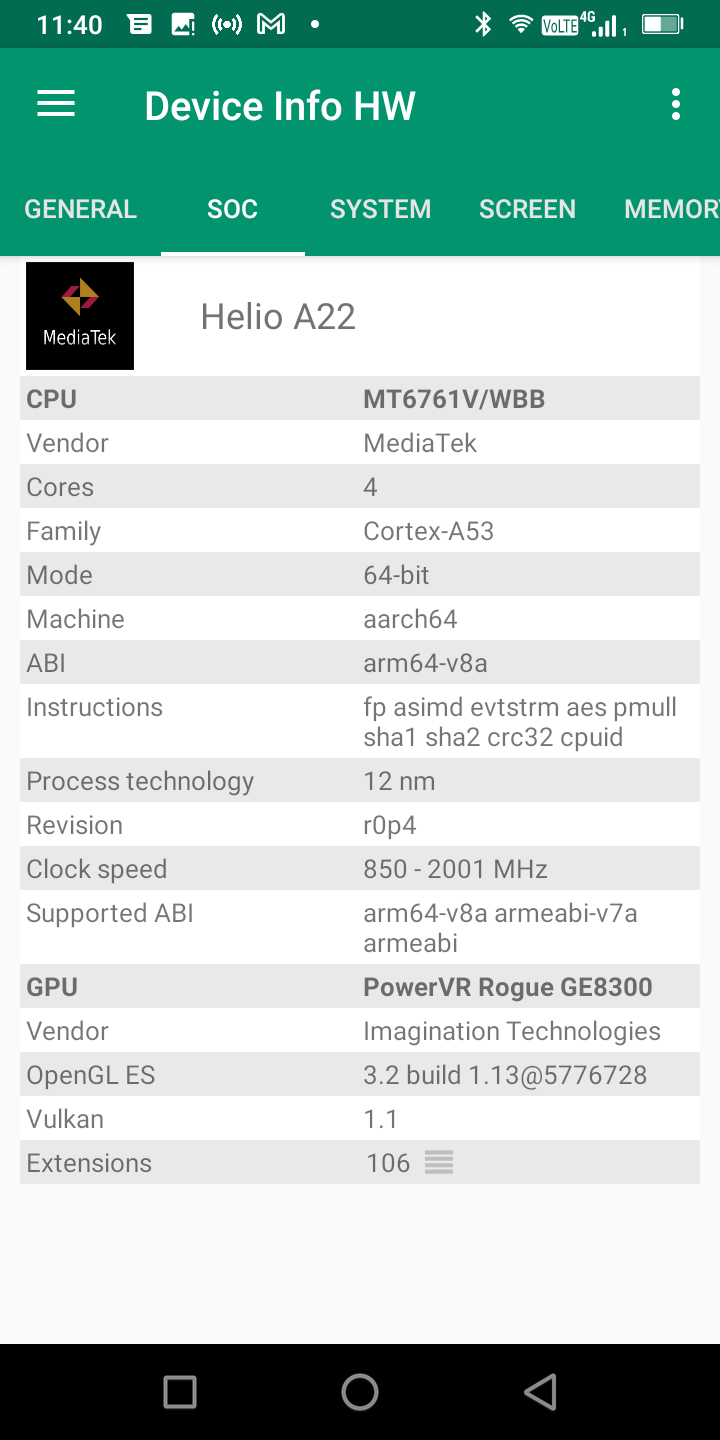This screenshot has width=720, height=1440.
Task: Tap the Gmail notification icon
Action: (271, 25)
